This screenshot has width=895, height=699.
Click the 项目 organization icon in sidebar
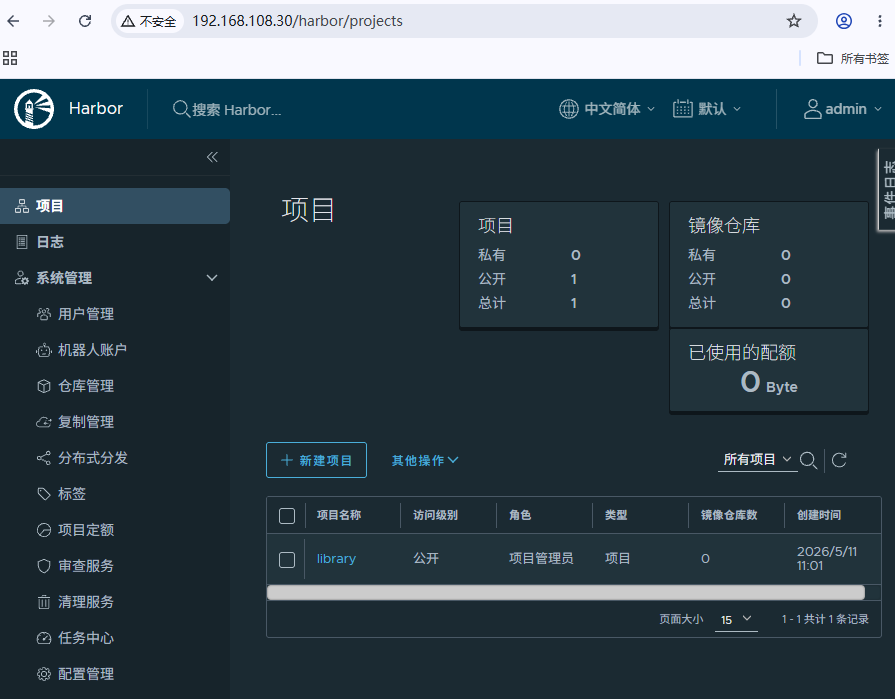tap(22, 206)
